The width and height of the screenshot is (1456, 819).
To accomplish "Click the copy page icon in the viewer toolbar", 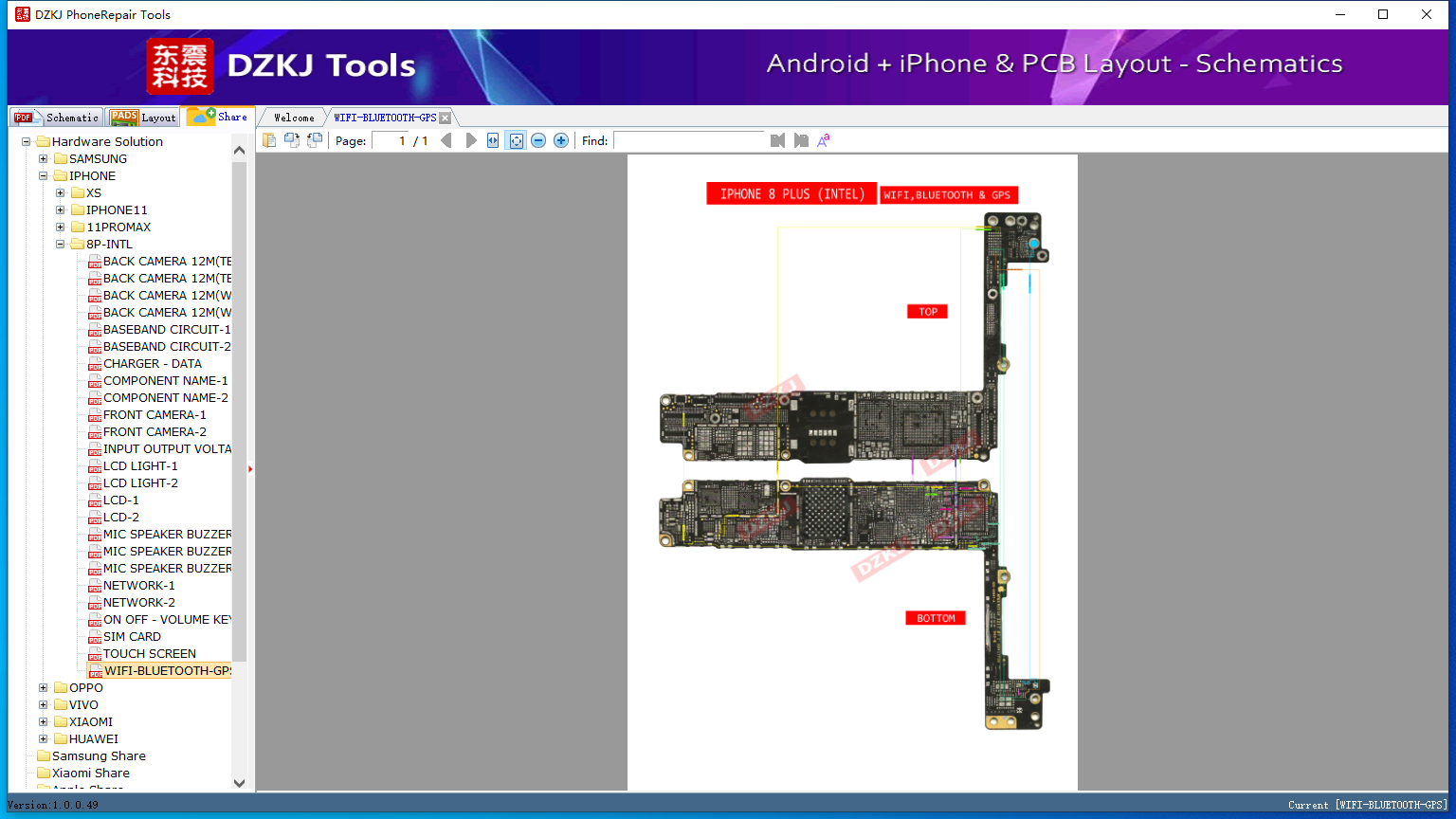I will pyautogui.click(x=269, y=140).
